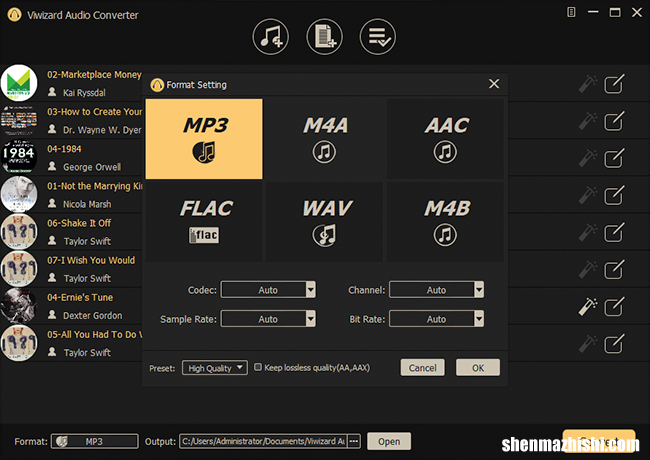Click effects wand icon for 04-1984 row
650x460 pixels.
click(588, 158)
